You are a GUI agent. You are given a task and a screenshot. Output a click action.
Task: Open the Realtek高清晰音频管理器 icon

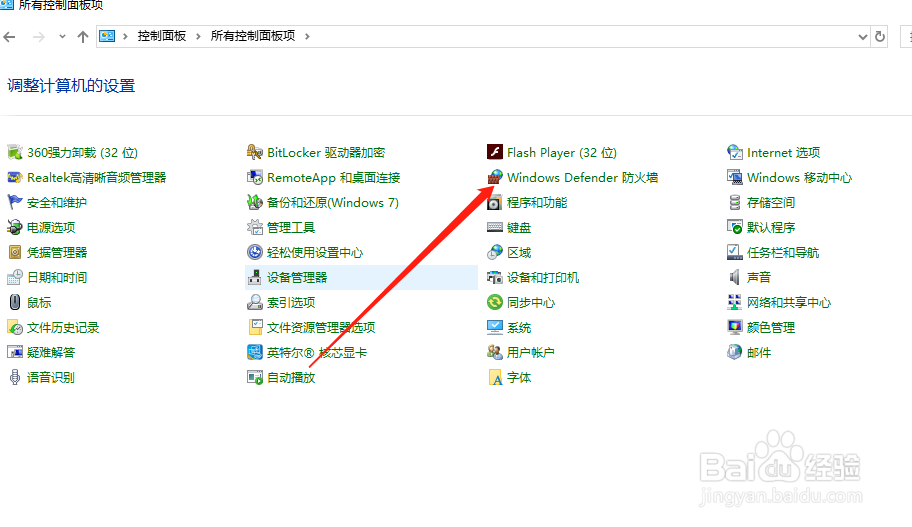pos(15,177)
